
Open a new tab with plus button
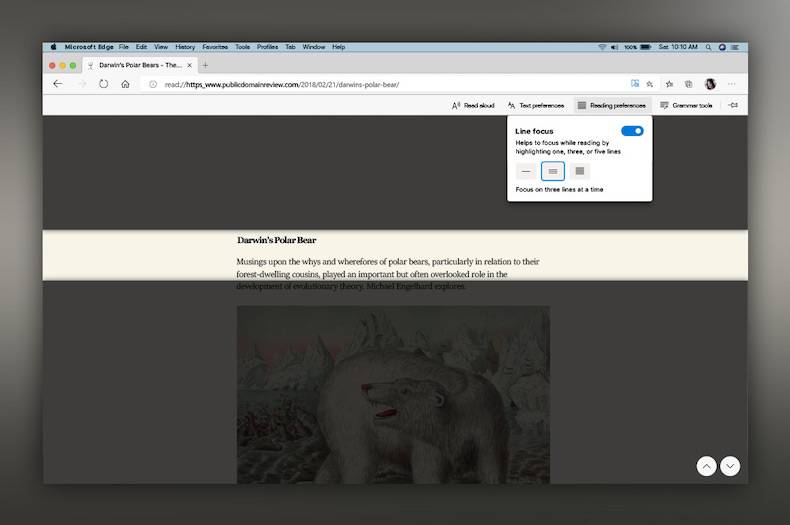coord(205,65)
